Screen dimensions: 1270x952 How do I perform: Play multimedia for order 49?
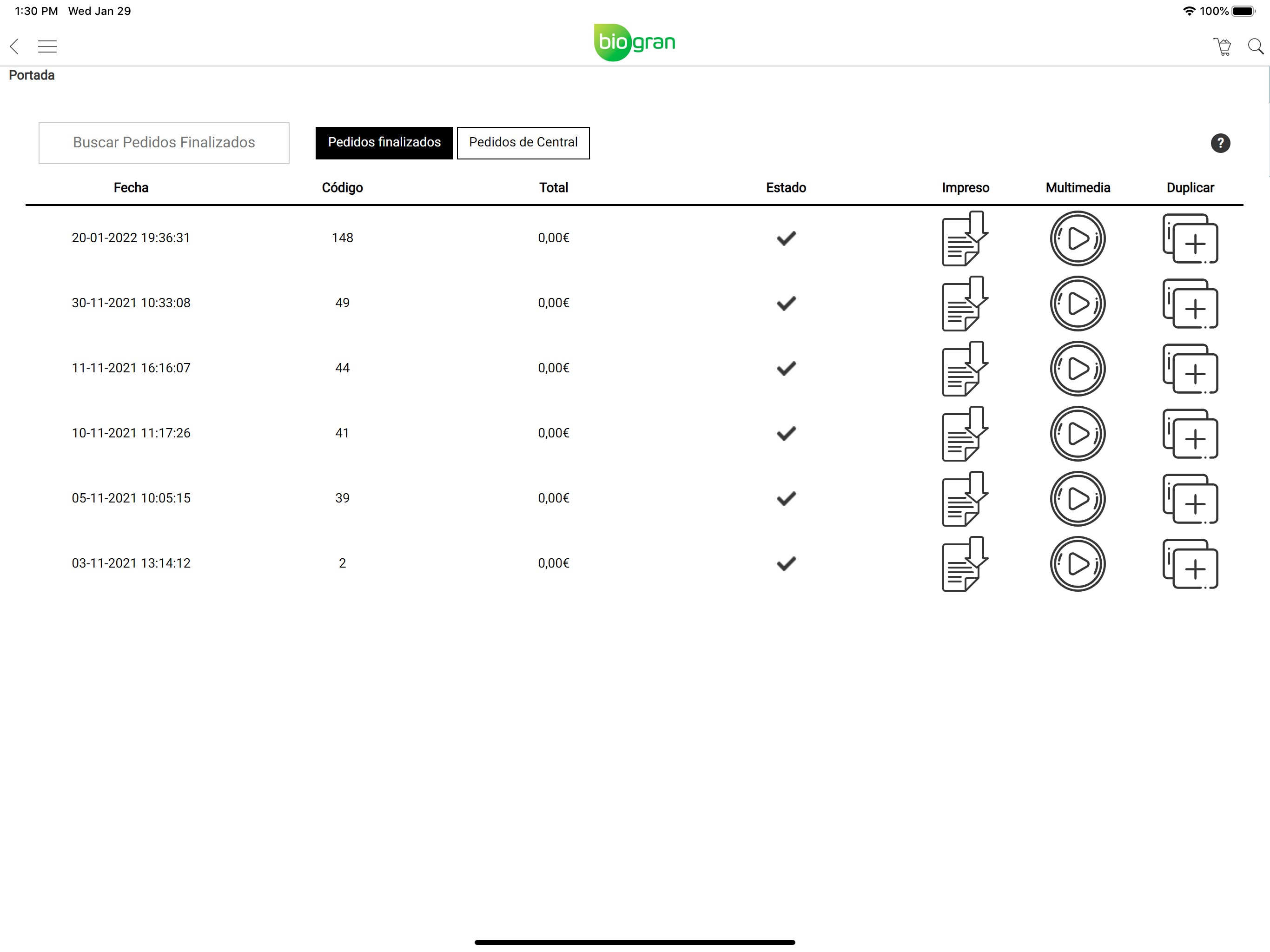click(x=1077, y=304)
